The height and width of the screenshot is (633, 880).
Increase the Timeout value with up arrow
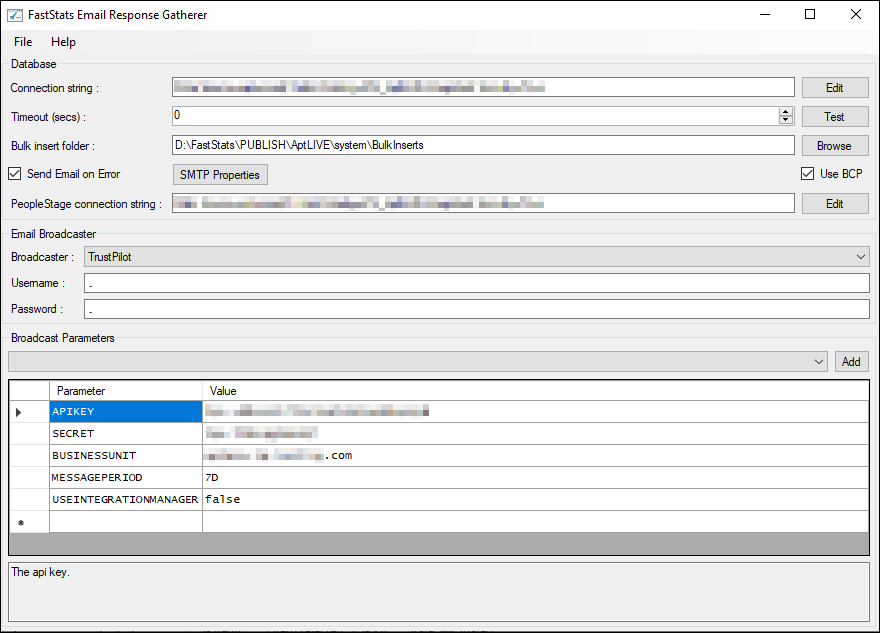(786, 112)
